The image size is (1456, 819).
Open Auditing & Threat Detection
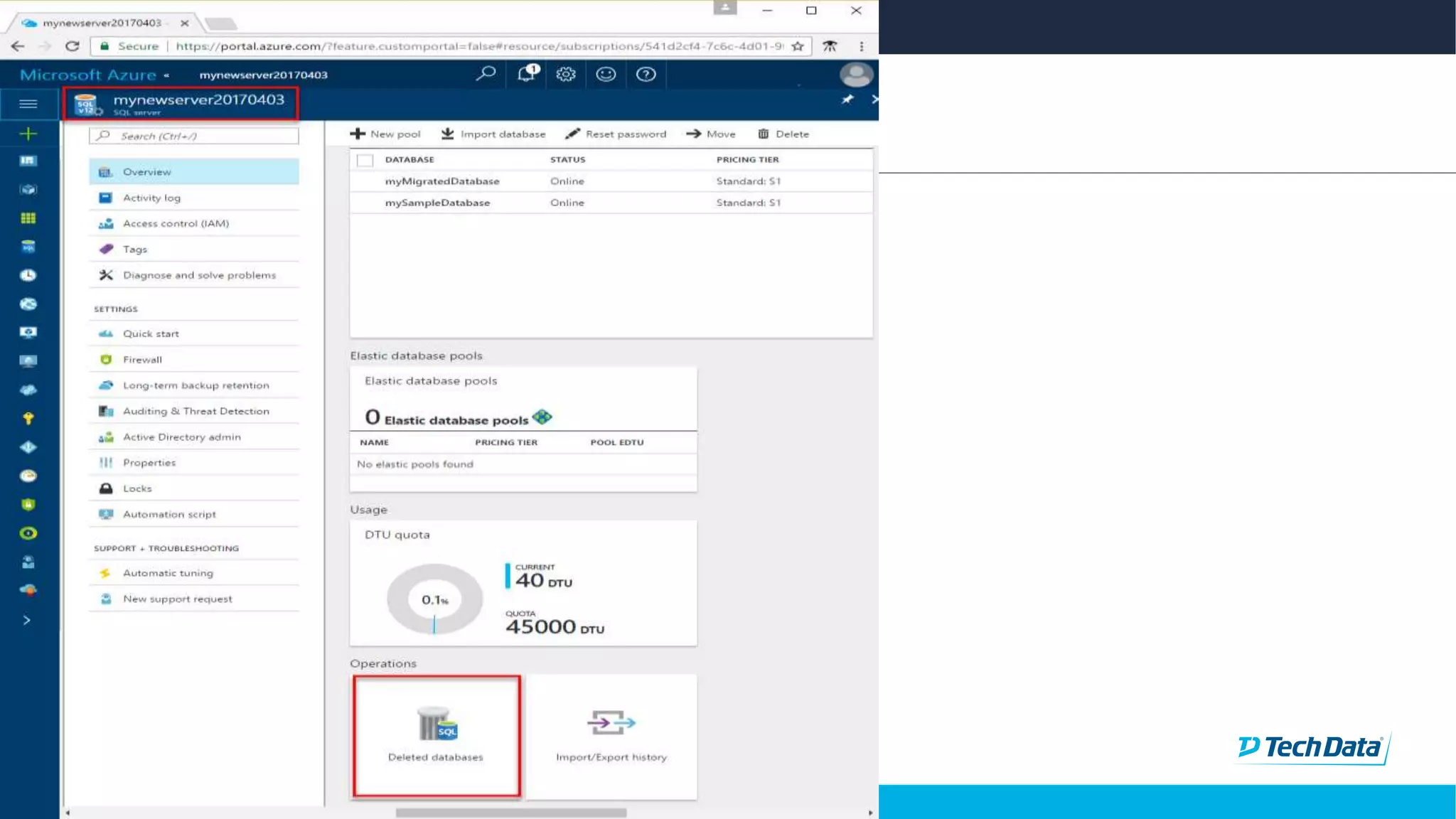pyautogui.click(x=194, y=411)
